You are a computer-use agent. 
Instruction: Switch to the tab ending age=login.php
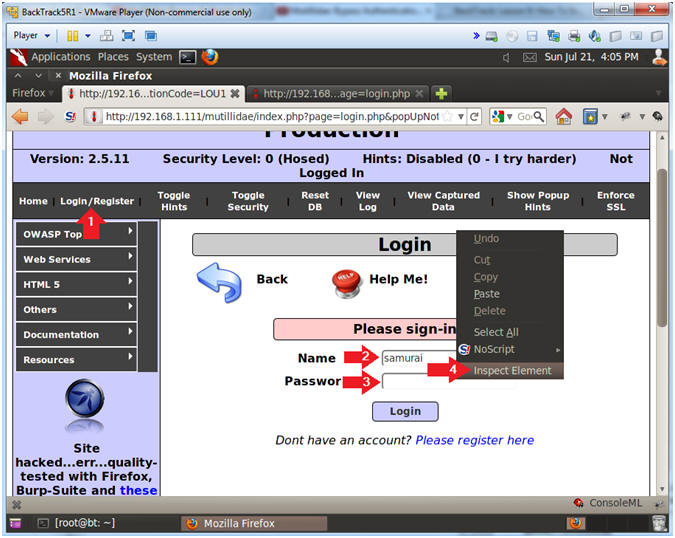tap(337, 93)
